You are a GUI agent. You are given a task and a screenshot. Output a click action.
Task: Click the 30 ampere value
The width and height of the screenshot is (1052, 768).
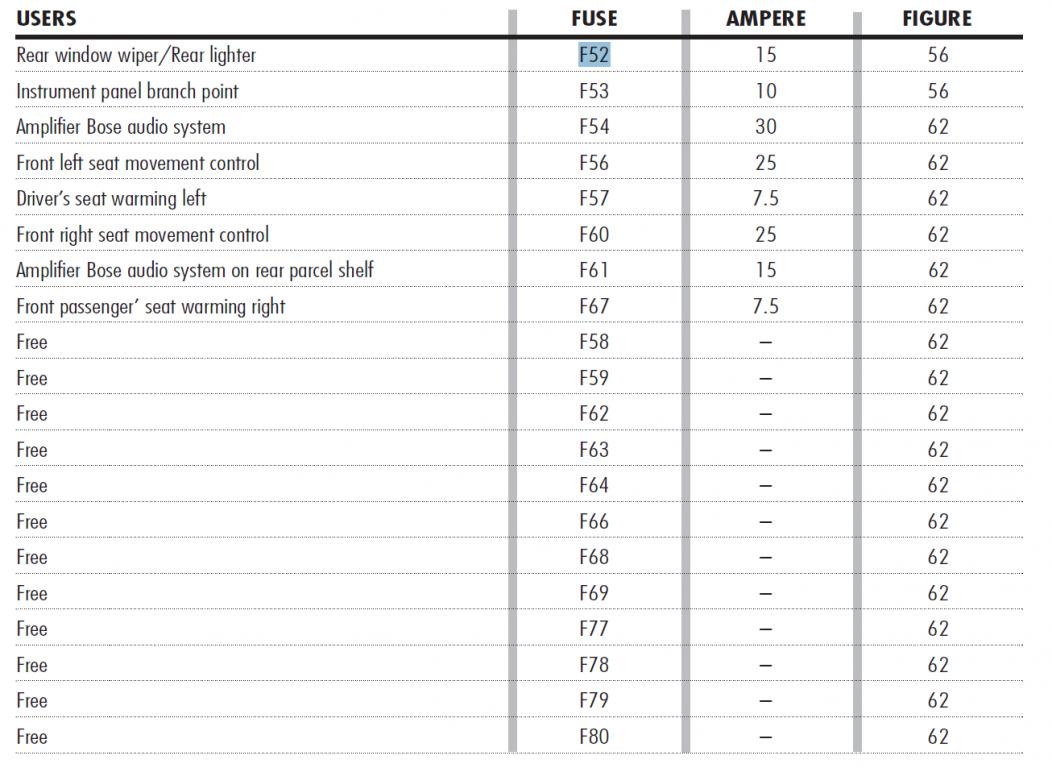coord(766,127)
